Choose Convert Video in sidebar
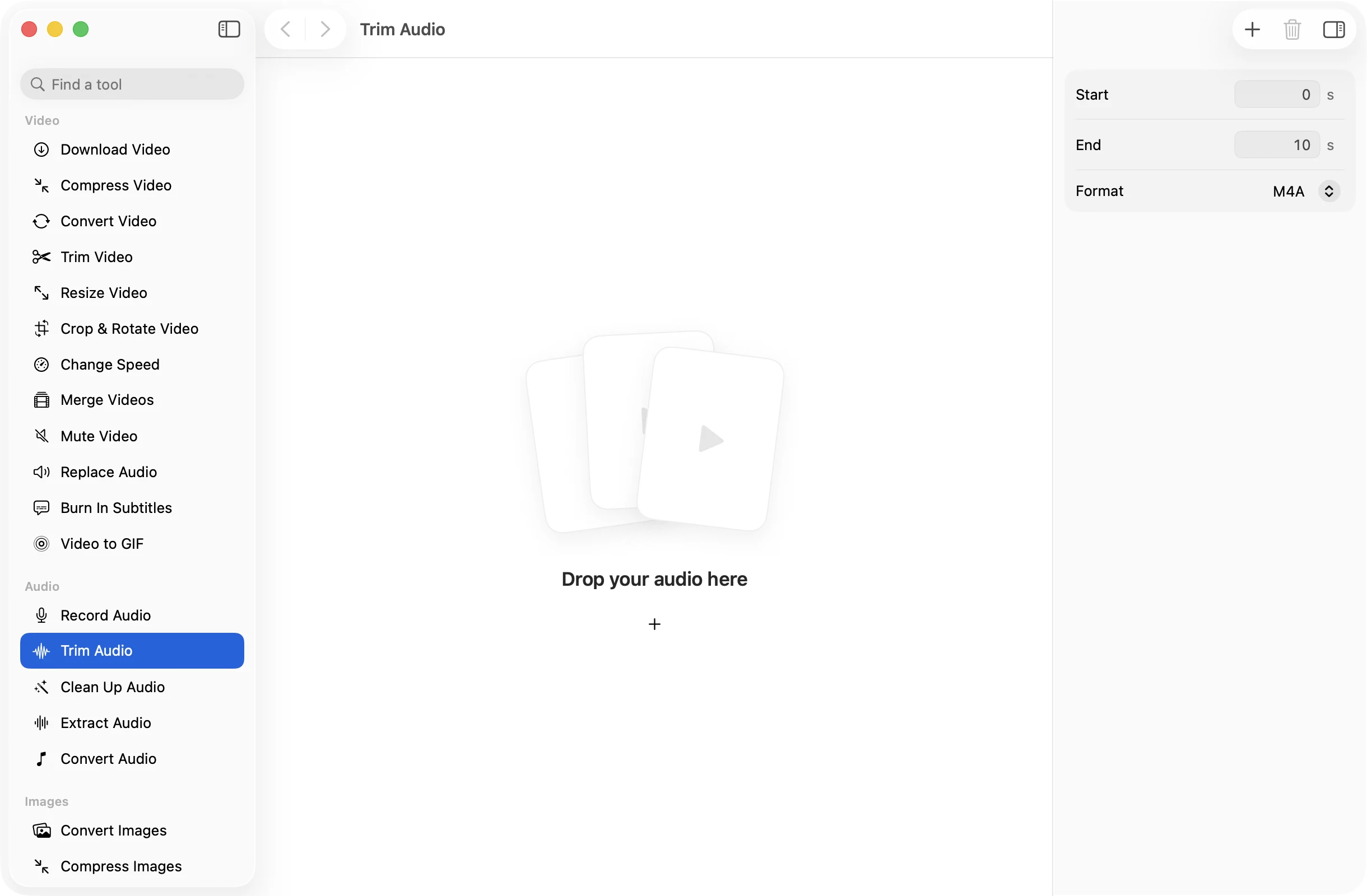 point(132,221)
